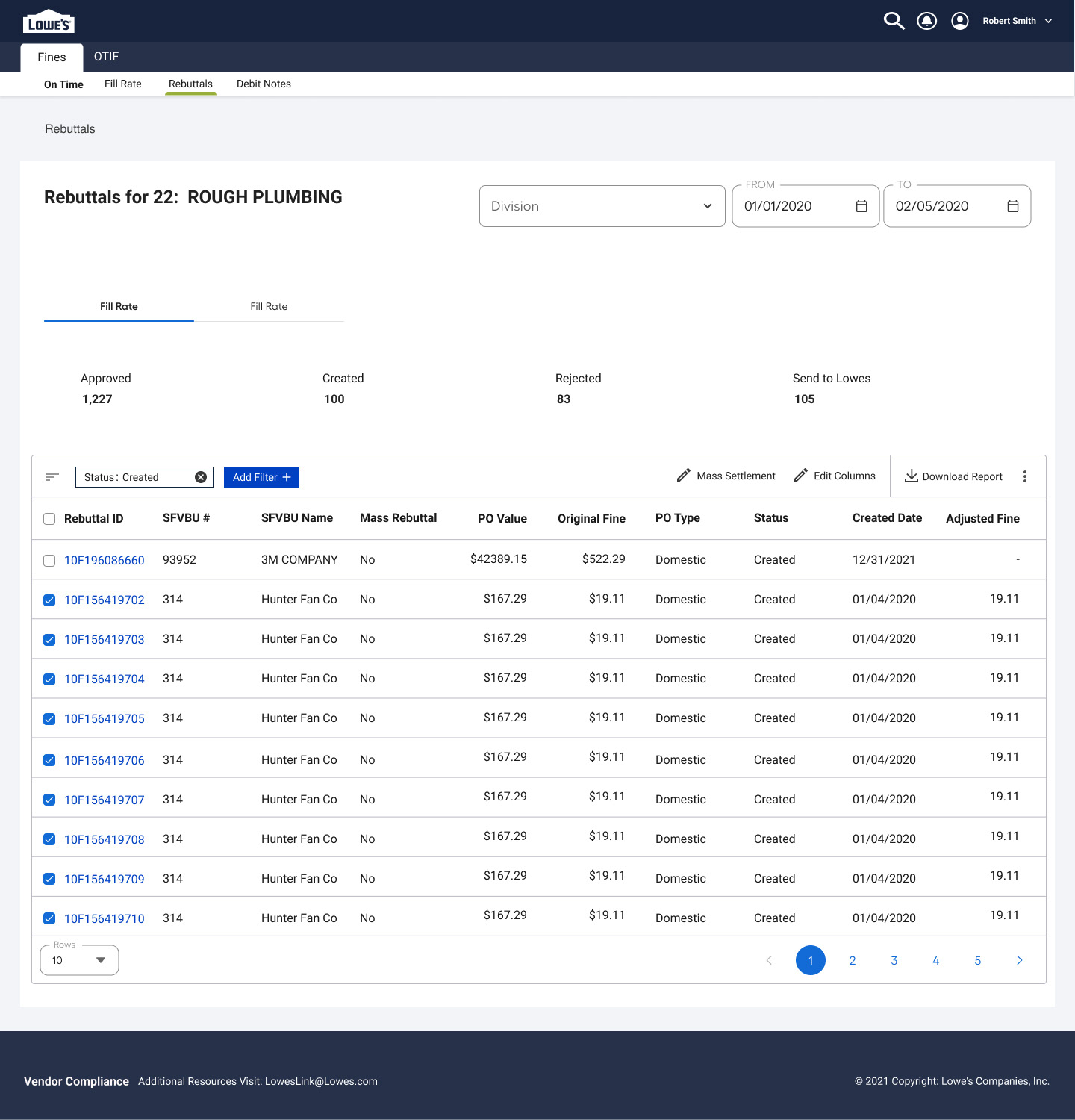Toggle the select-all header checkbox

[x=49, y=519]
